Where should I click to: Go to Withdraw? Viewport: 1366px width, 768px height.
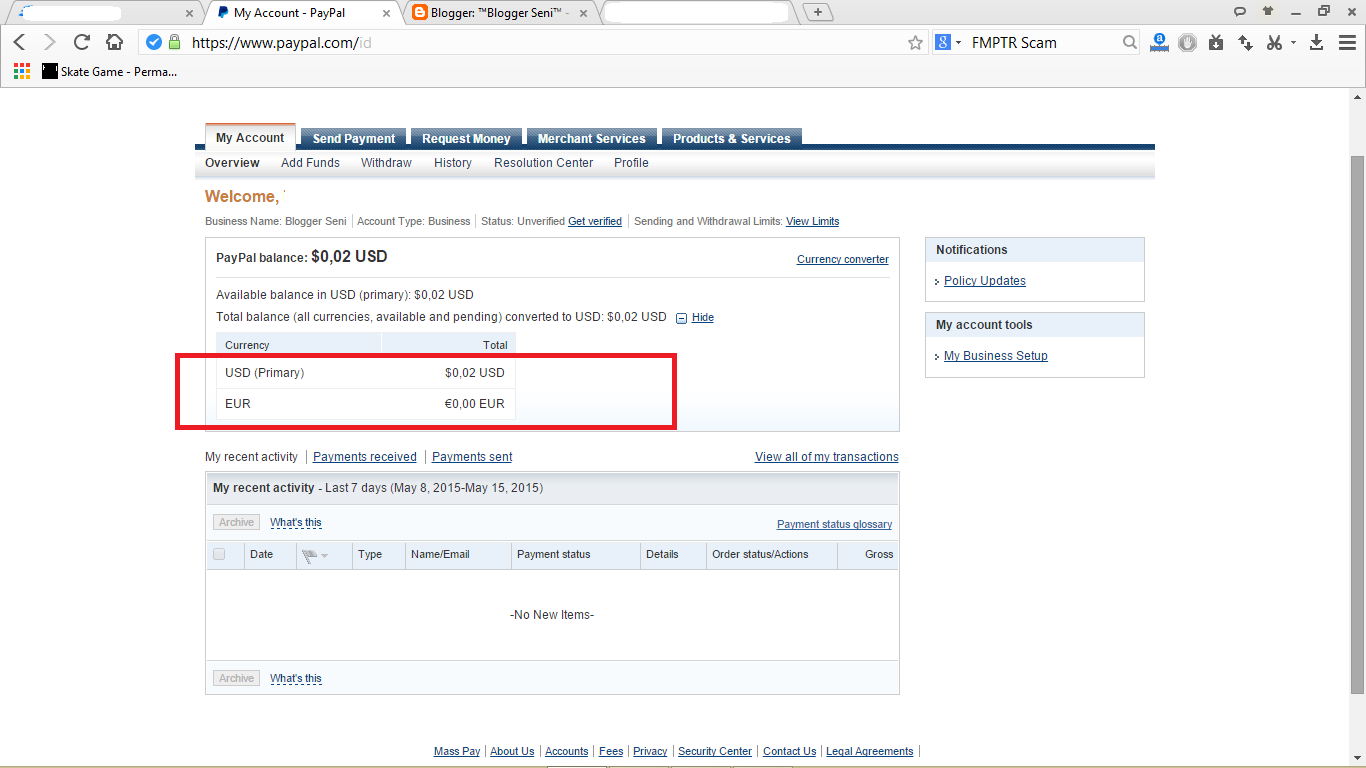click(386, 163)
